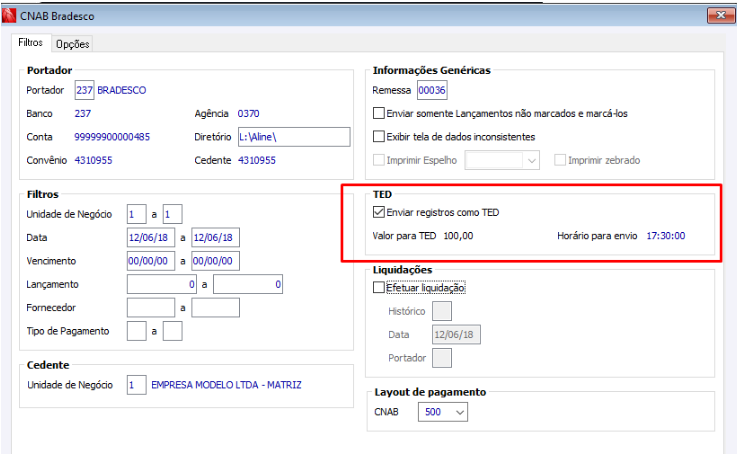The width and height of the screenshot is (737, 456).
Task: Click the first Unidade de Negócio filter field
Action: (x=136, y=214)
